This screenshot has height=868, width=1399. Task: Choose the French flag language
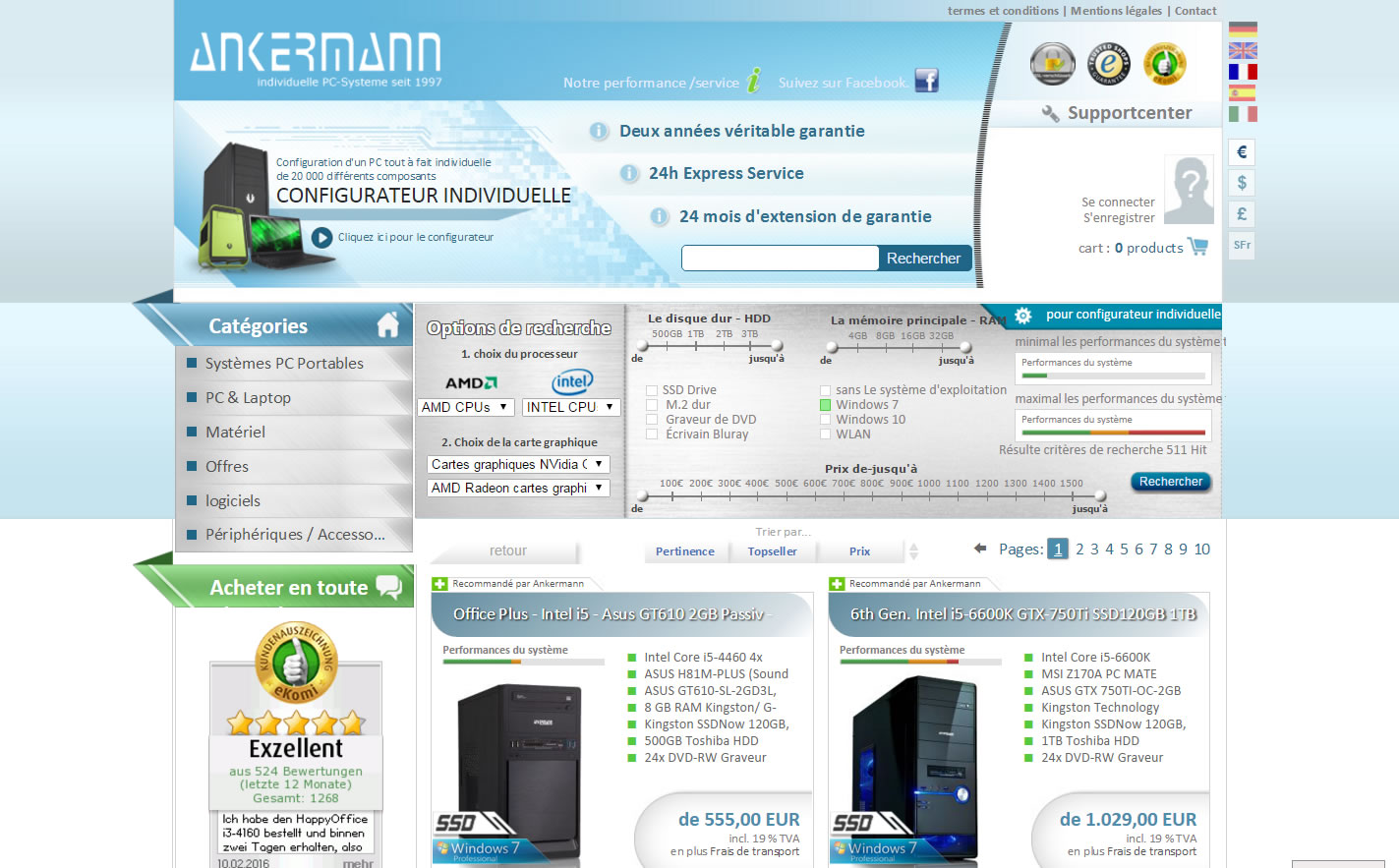(1243, 72)
